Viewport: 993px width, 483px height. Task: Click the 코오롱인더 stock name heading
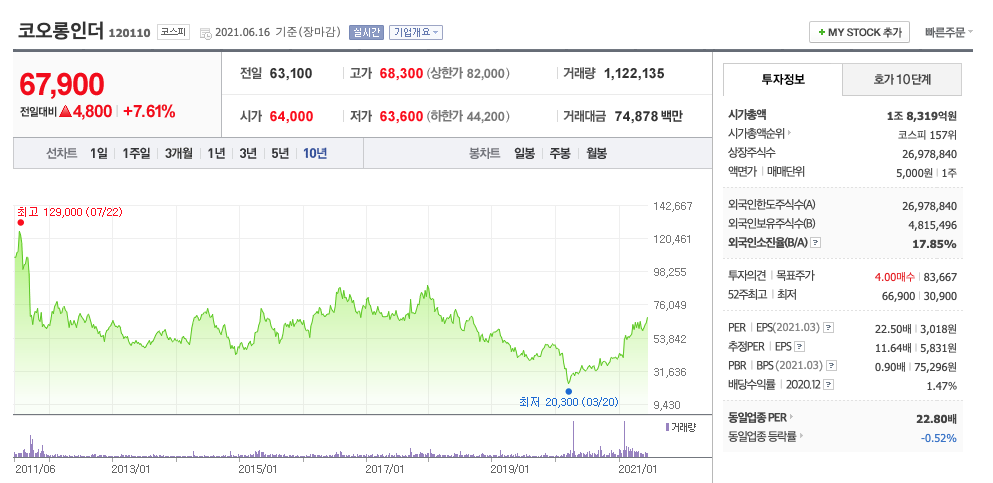(61, 30)
